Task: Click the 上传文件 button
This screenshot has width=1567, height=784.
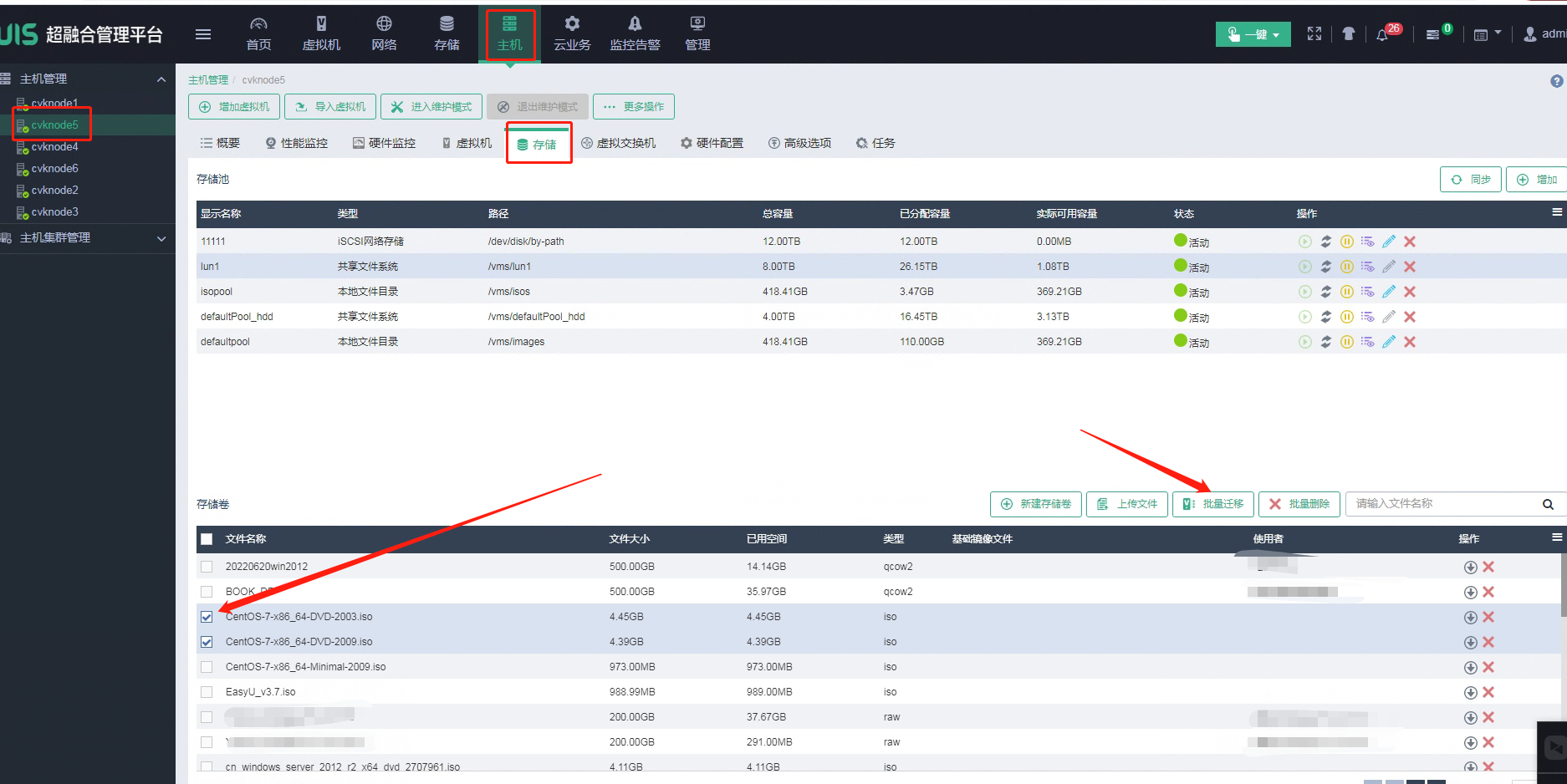Action: pyautogui.click(x=1127, y=504)
